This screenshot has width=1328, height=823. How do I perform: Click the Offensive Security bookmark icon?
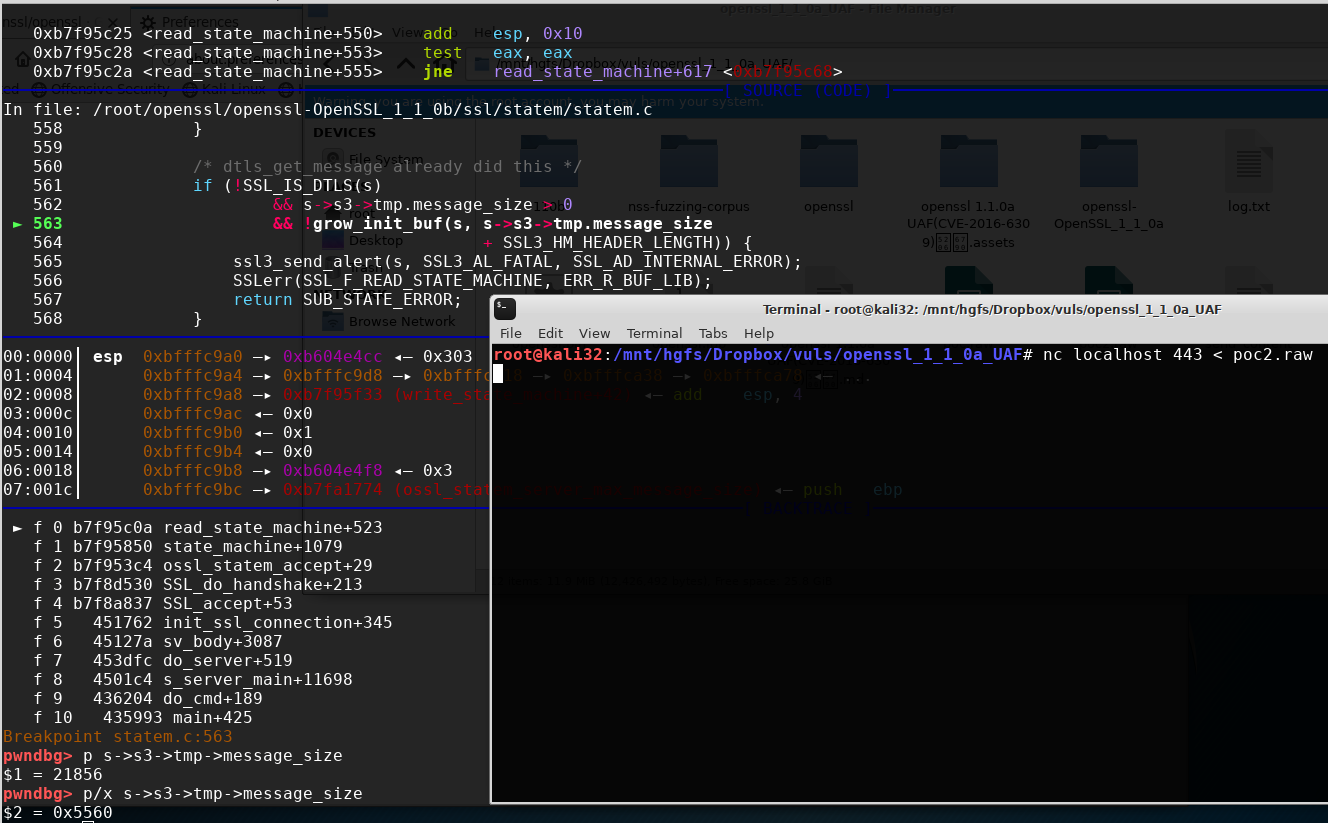tap(39, 89)
